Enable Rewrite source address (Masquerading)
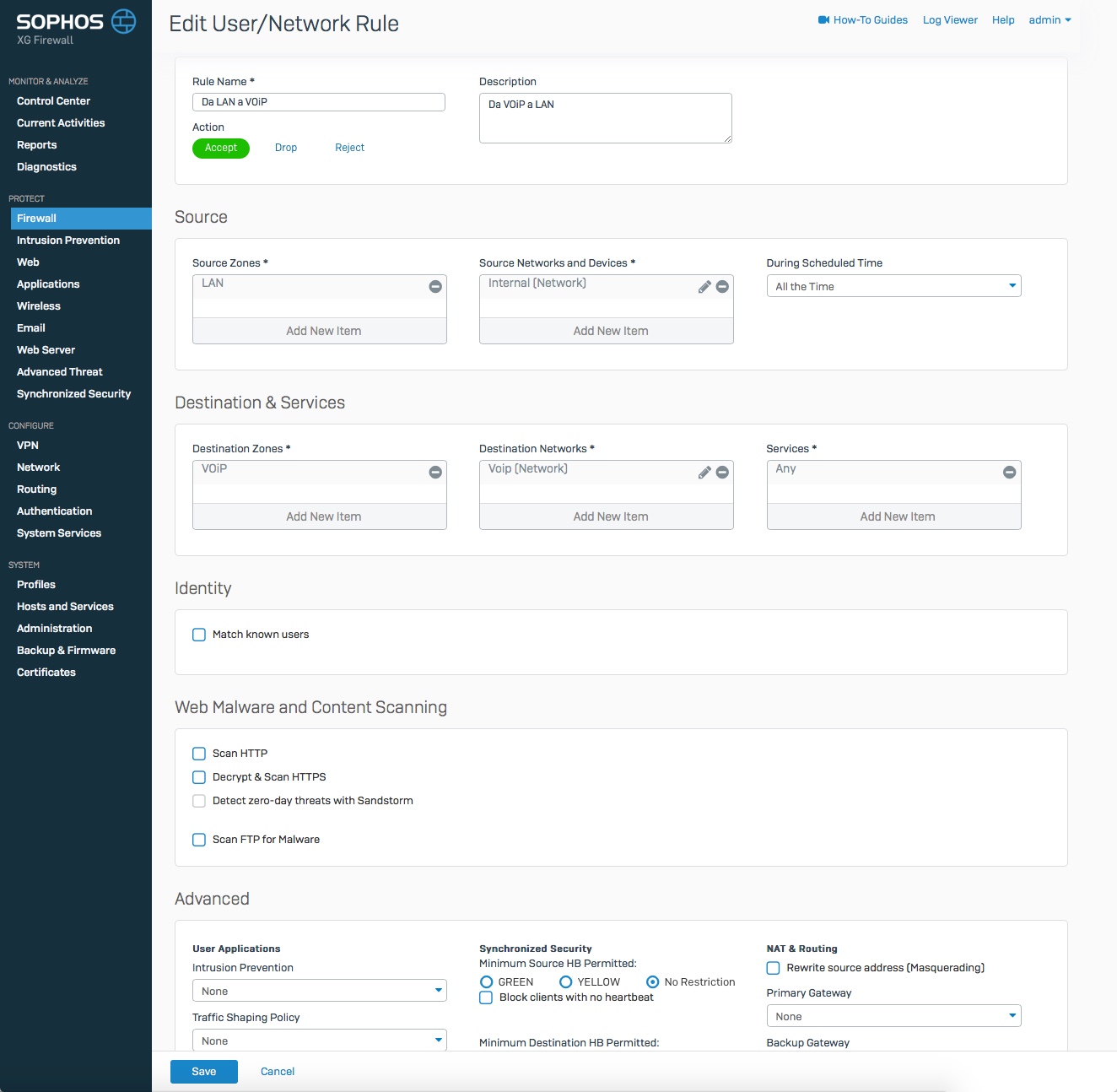This screenshot has width=1117, height=1092. [x=773, y=968]
